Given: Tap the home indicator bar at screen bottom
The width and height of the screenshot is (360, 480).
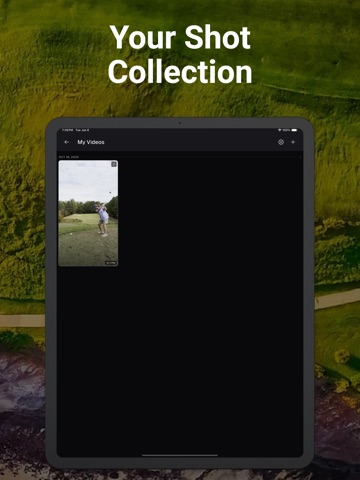Looking at the screenshot, I should click(180, 455).
